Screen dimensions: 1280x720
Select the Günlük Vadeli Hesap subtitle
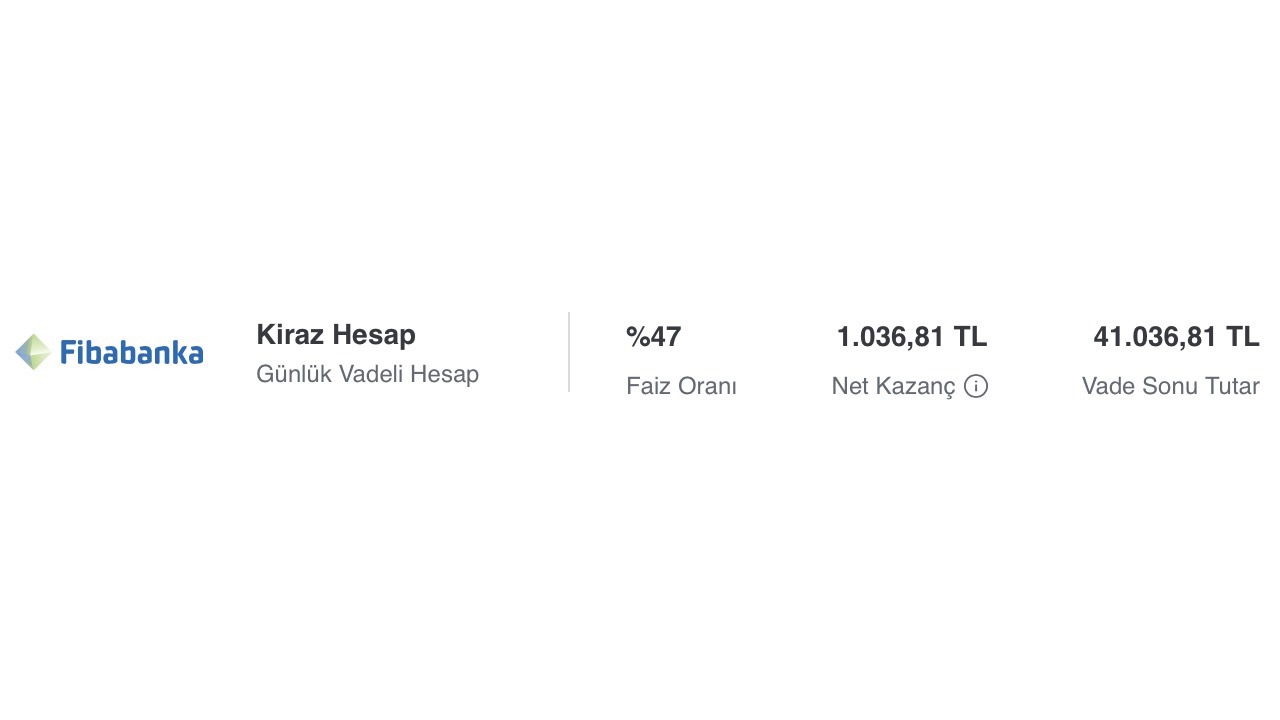(367, 374)
